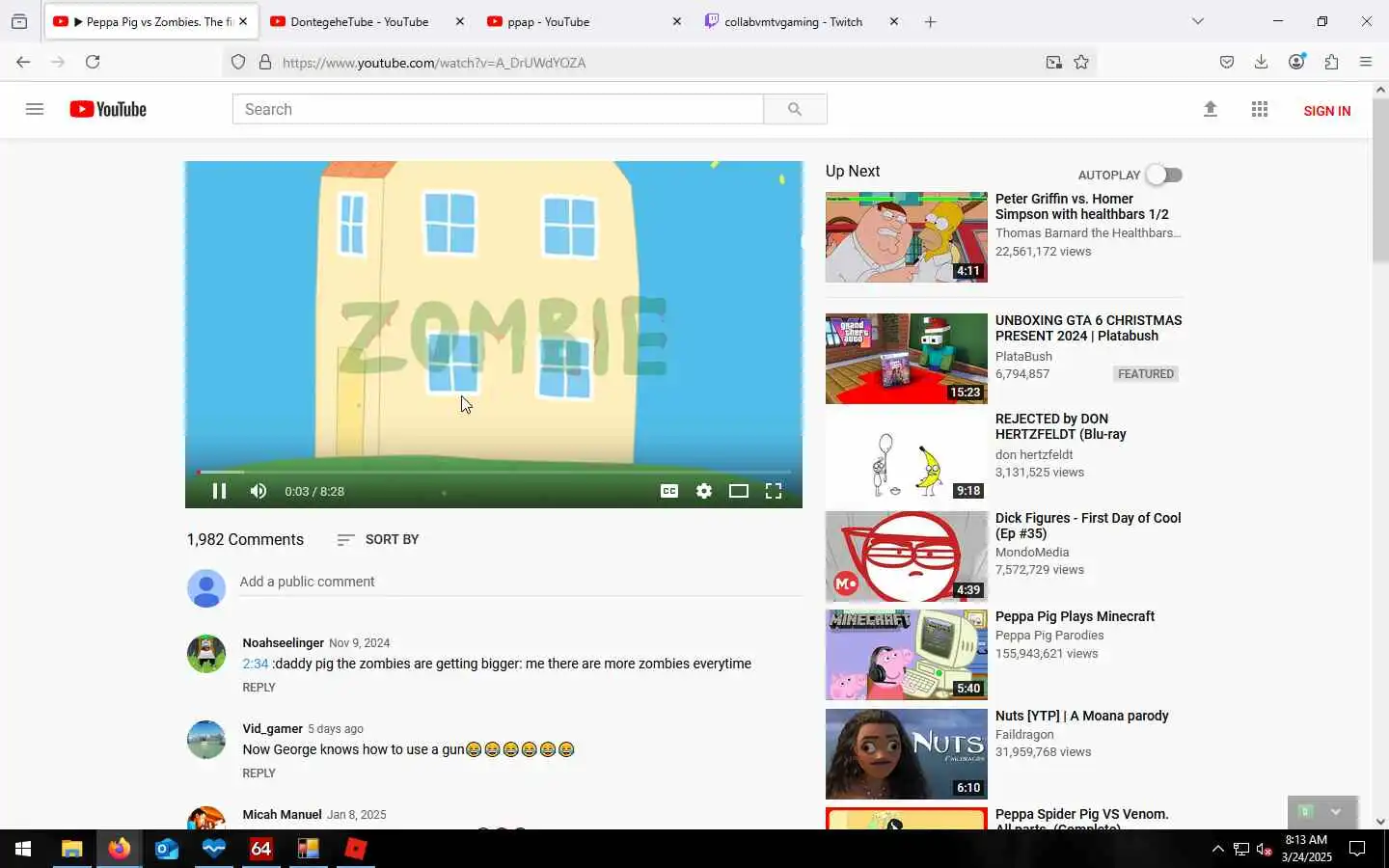Toggle closed captions on the video
The height and width of the screenshot is (868, 1389).
coord(668,491)
